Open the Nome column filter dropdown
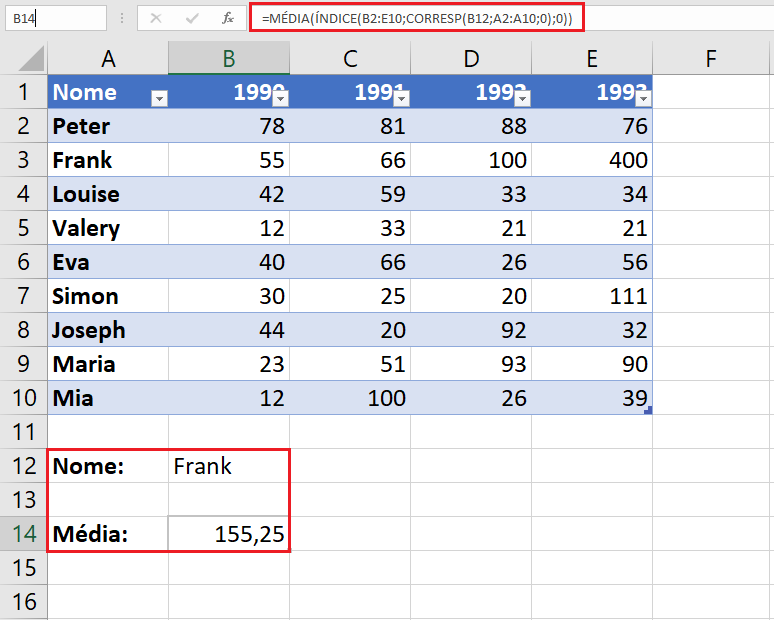 (159, 99)
